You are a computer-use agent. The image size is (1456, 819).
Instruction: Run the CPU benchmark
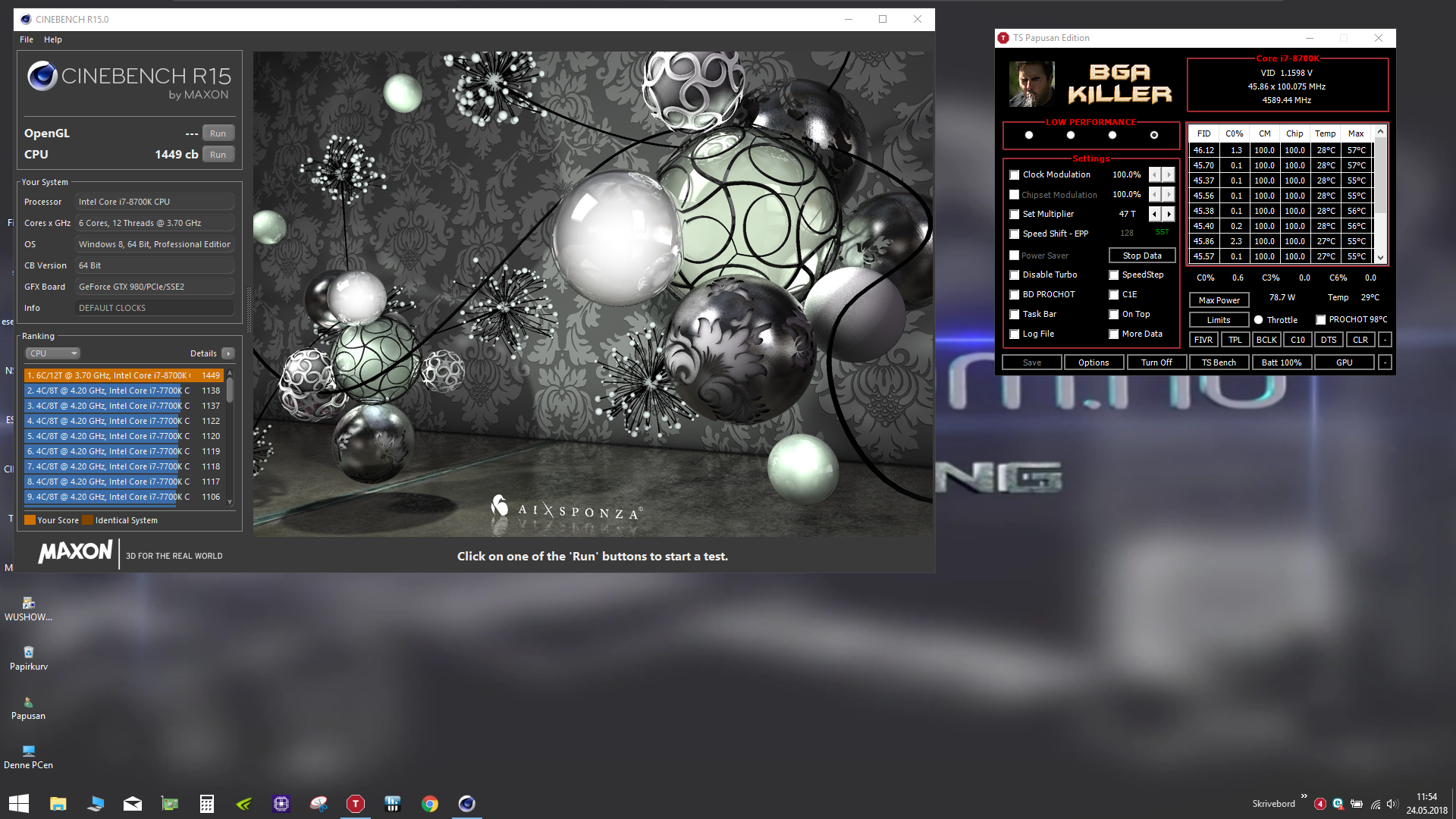pyautogui.click(x=218, y=155)
